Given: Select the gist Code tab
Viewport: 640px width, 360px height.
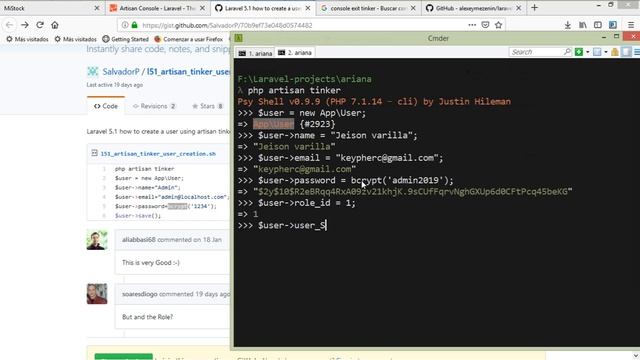Looking at the screenshot, I should pyautogui.click(x=106, y=106).
